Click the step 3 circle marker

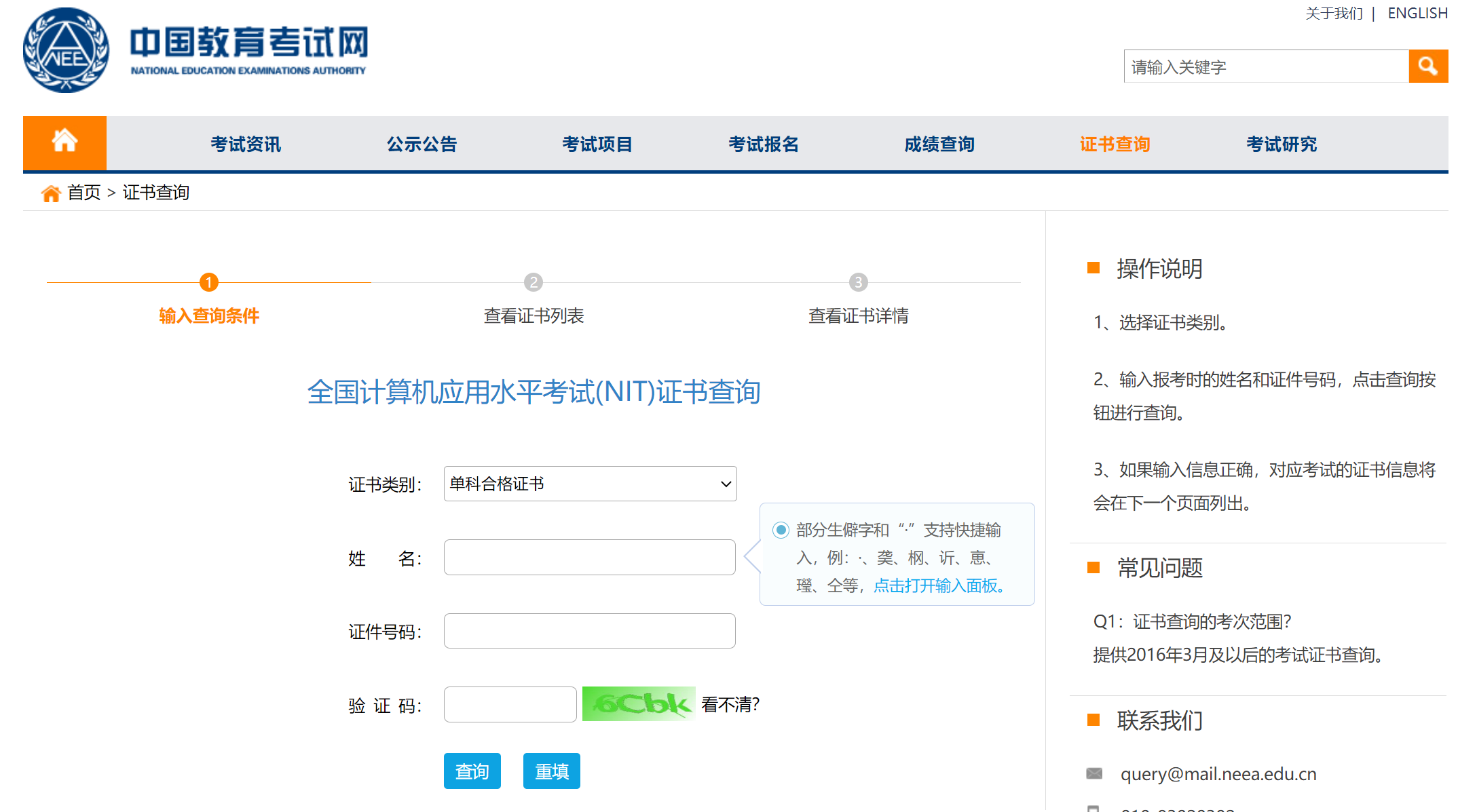(858, 282)
